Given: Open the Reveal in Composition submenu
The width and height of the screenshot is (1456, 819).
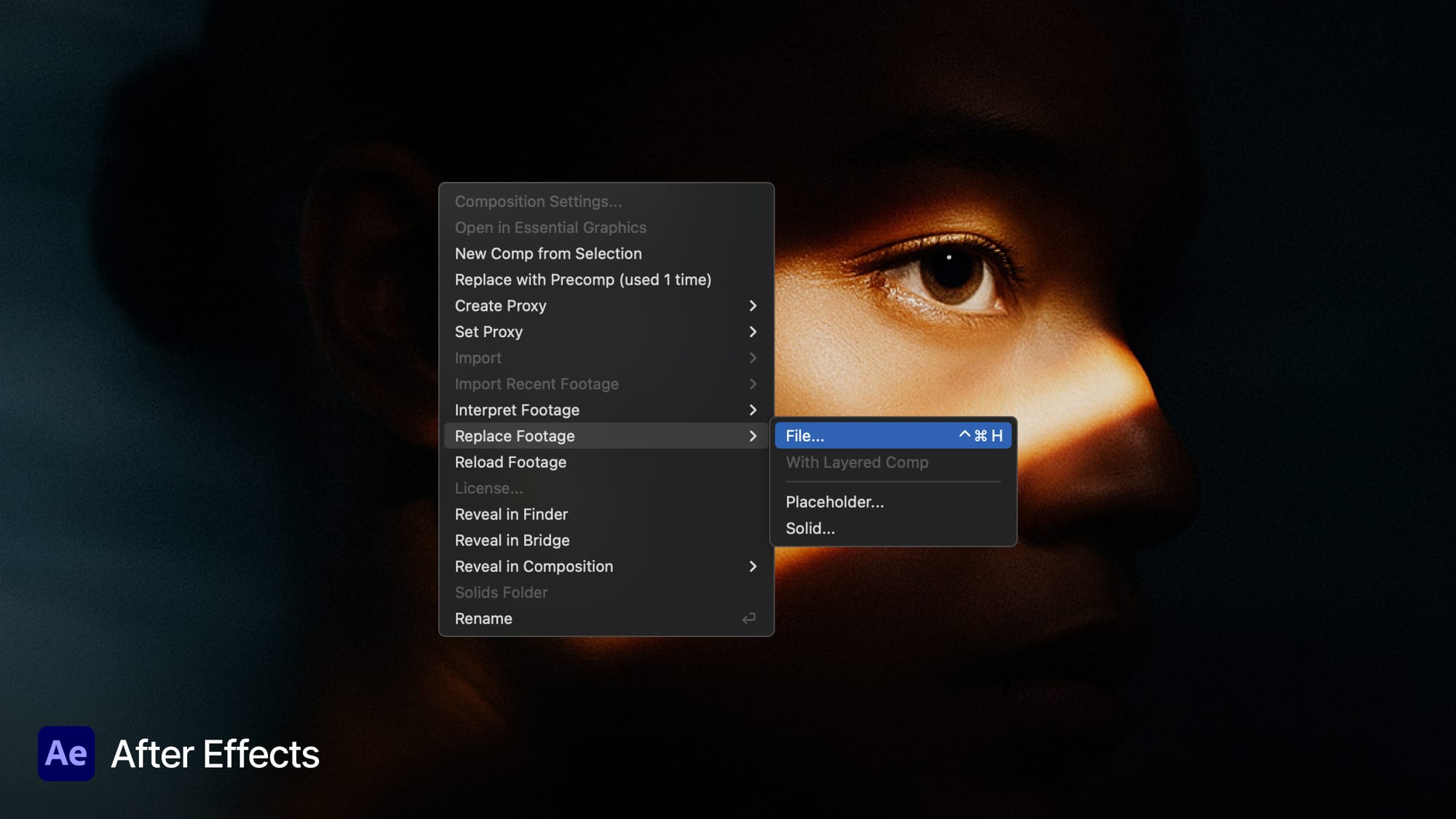Looking at the screenshot, I should point(753,566).
